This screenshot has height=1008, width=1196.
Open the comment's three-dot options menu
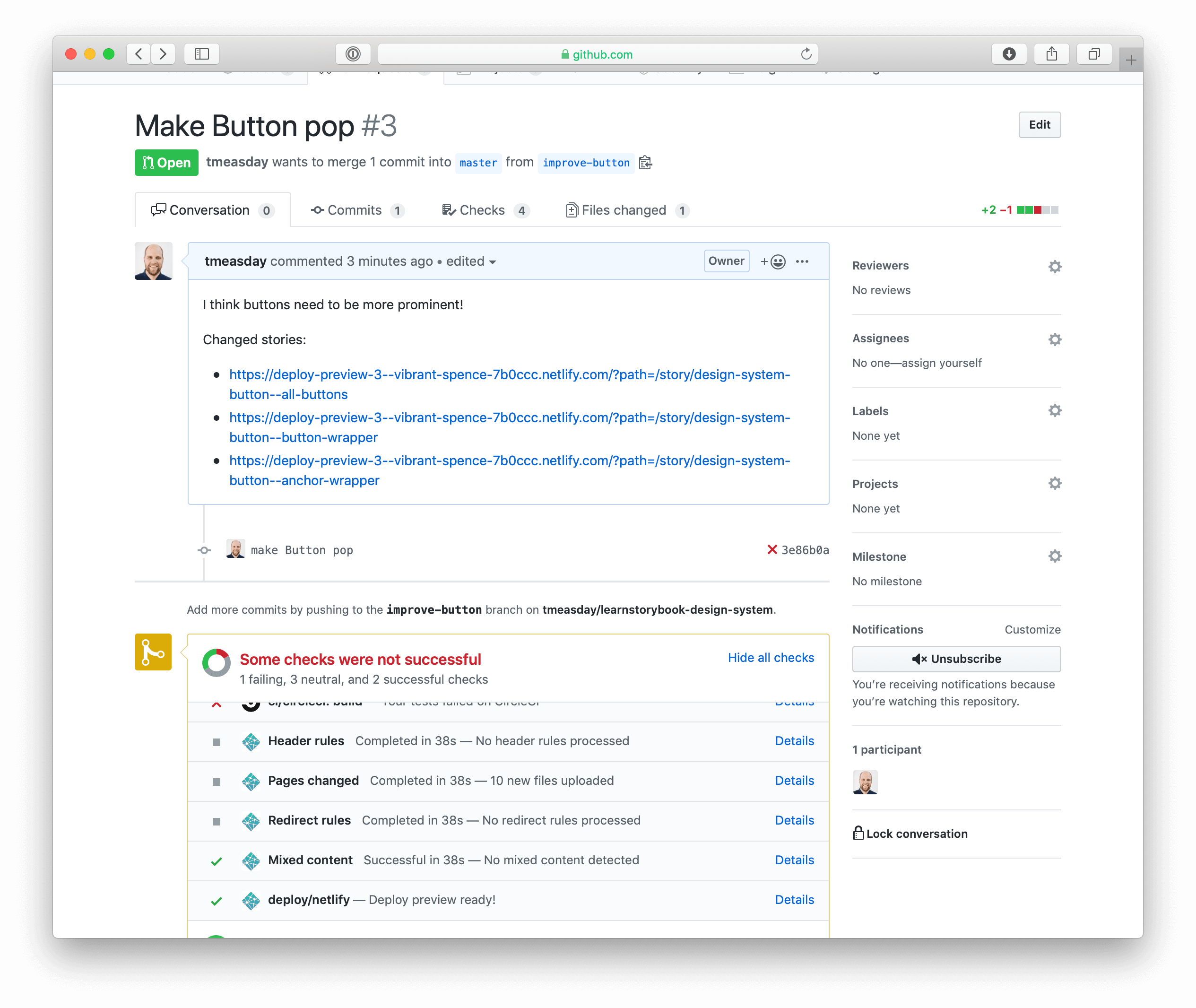(x=802, y=262)
